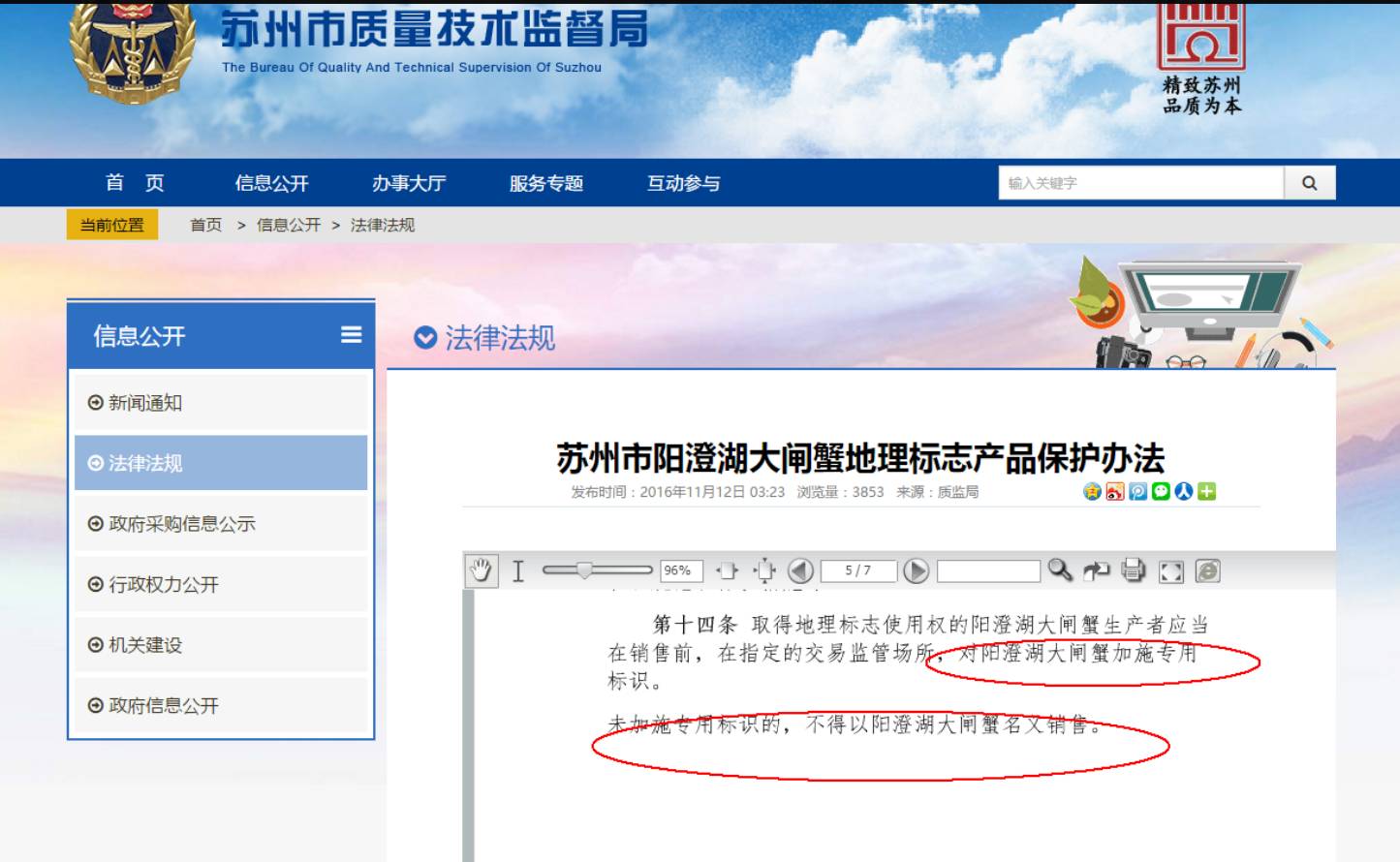The width and height of the screenshot is (1400, 862).
Task: Open 政府采购信息公示 in the sidebar
Action: pos(222,524)
